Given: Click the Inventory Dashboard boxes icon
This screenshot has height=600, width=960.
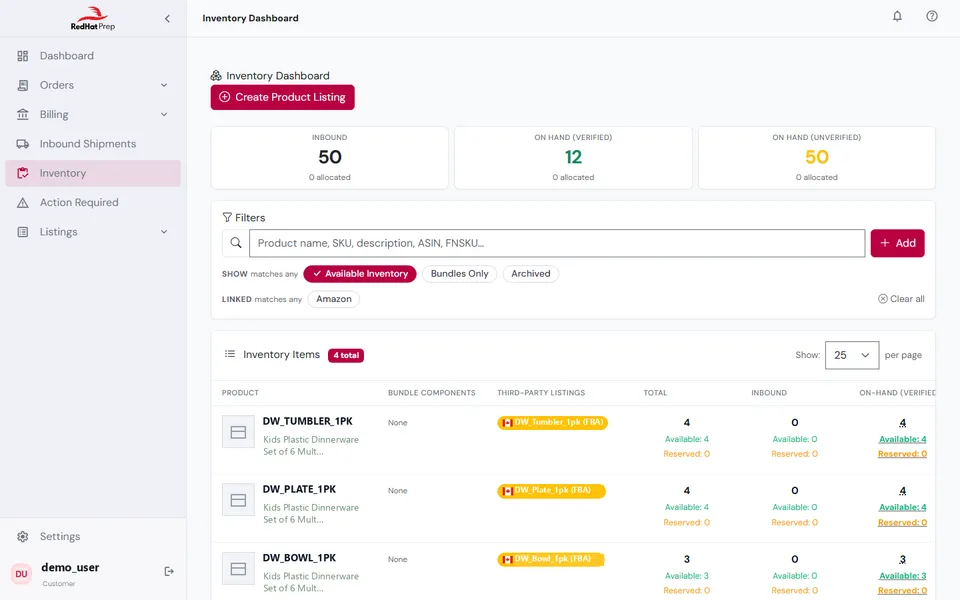Looking at the screenshot, I should [216, 75].
